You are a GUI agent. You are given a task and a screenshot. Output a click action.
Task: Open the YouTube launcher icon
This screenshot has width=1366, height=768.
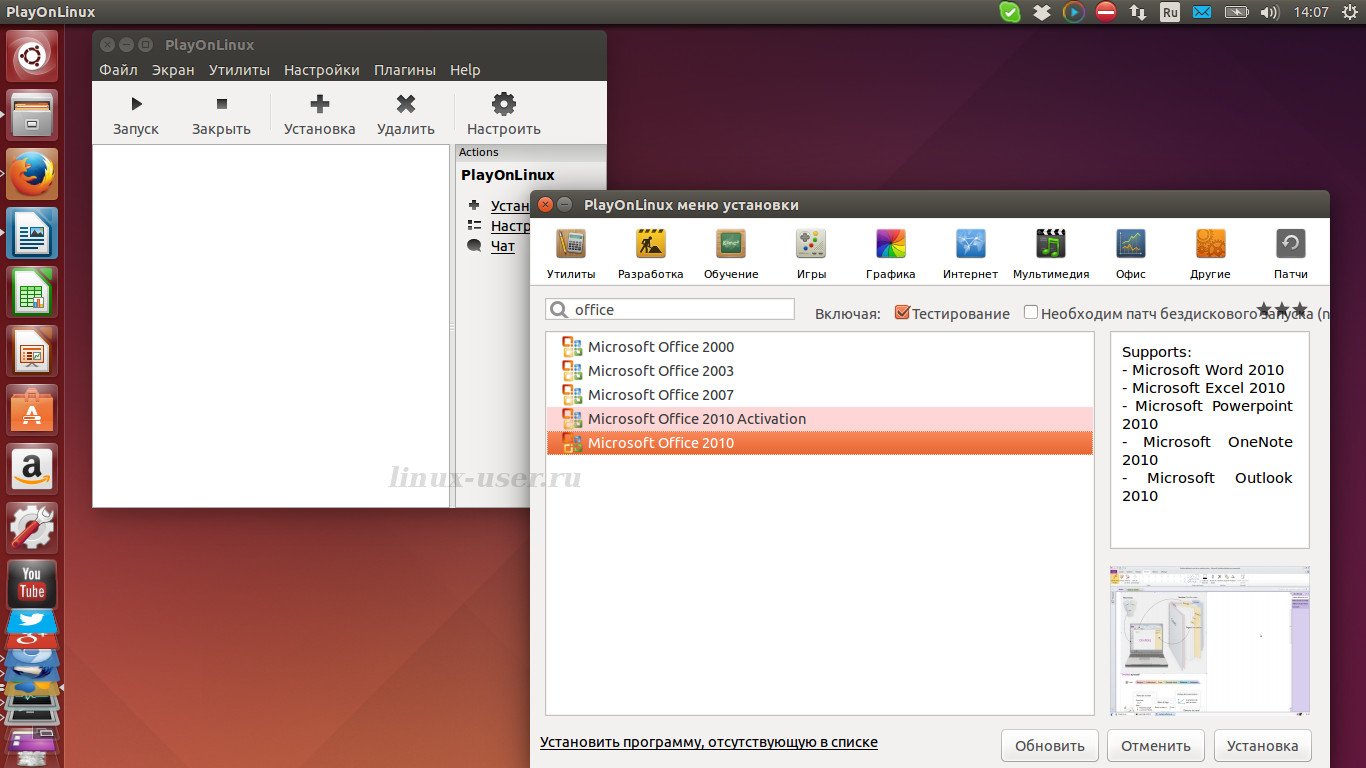(x=32, y=585)
